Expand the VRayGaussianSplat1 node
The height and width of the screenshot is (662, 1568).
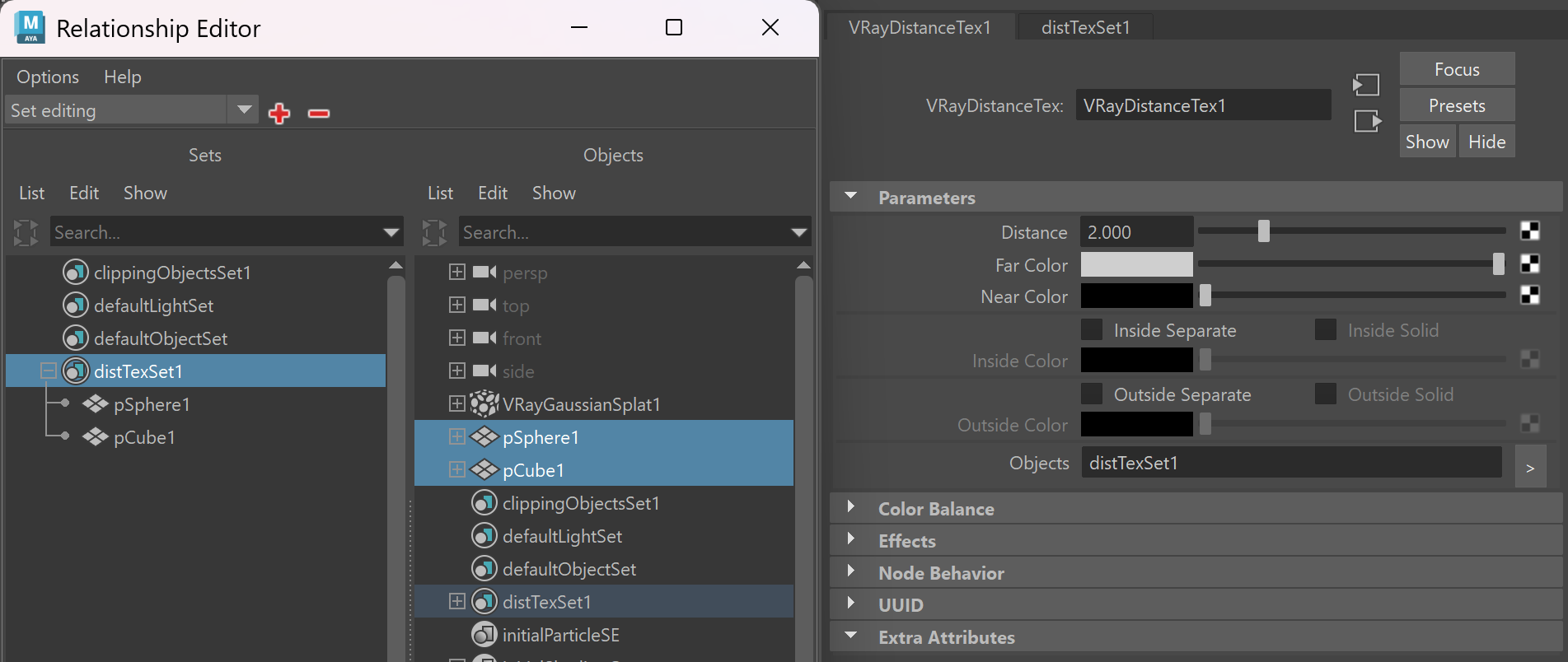tap(457, 403)
